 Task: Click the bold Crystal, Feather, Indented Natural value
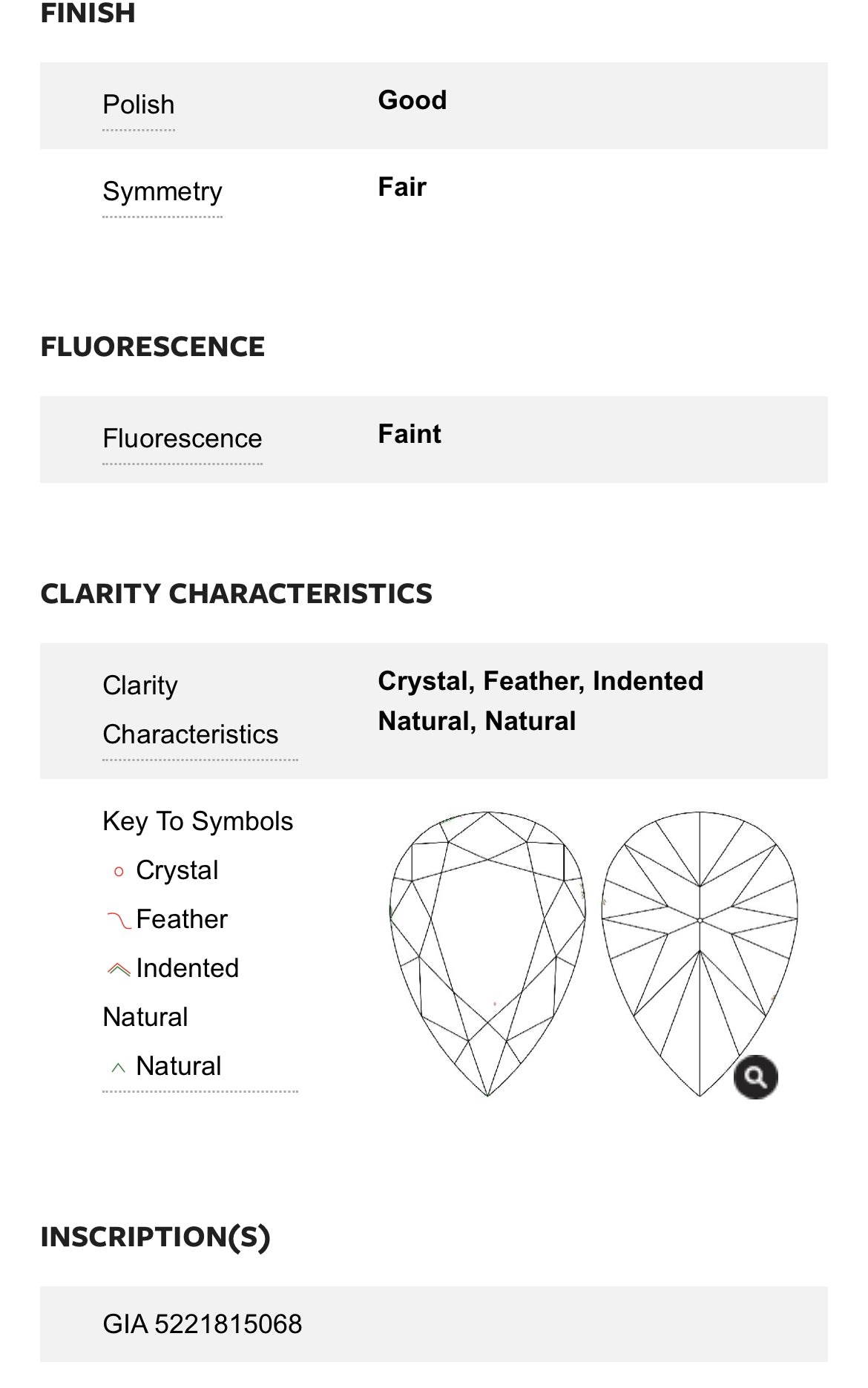coord(540,701)
